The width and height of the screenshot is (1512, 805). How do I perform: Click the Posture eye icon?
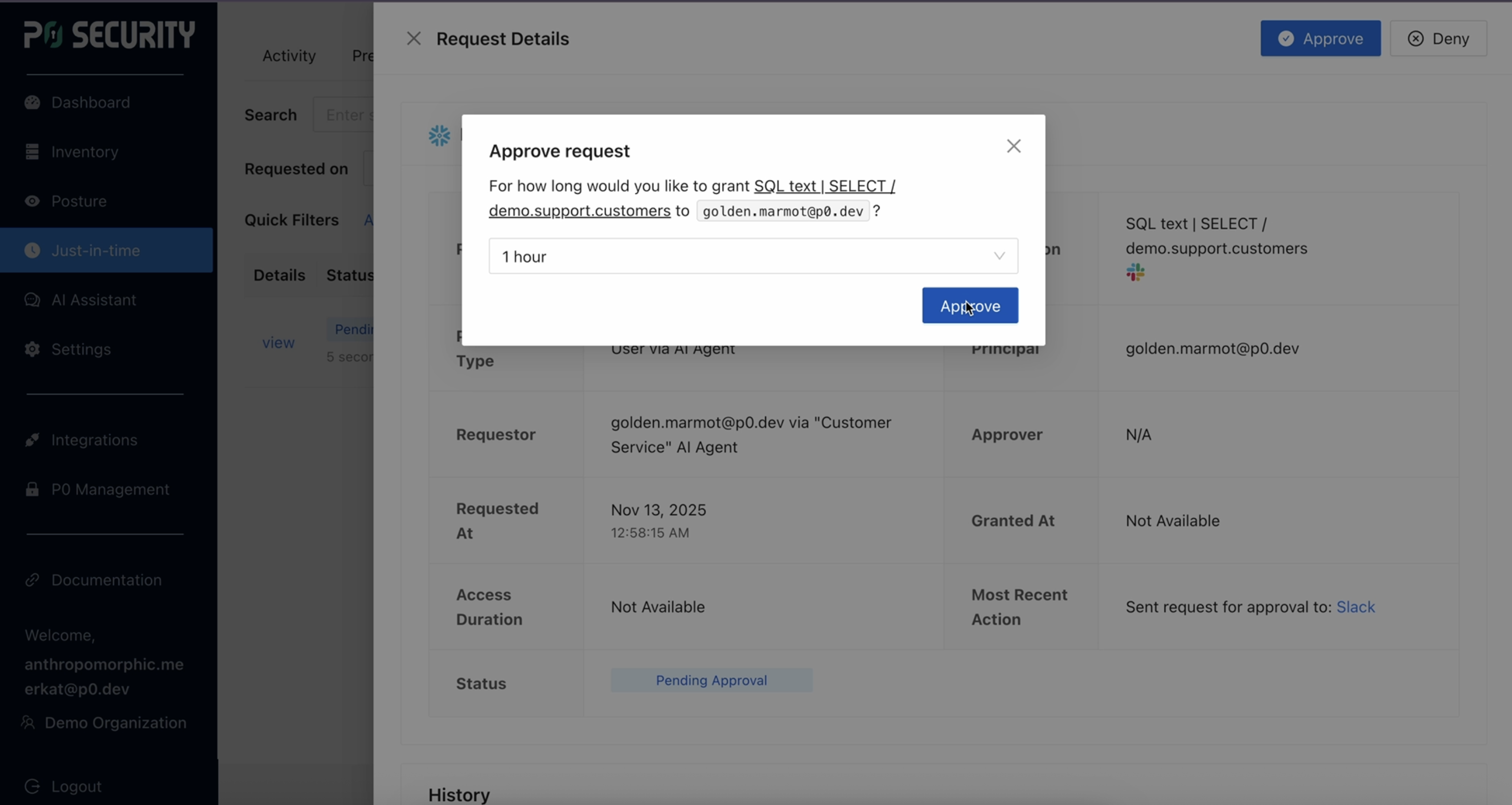pos(32,201)
